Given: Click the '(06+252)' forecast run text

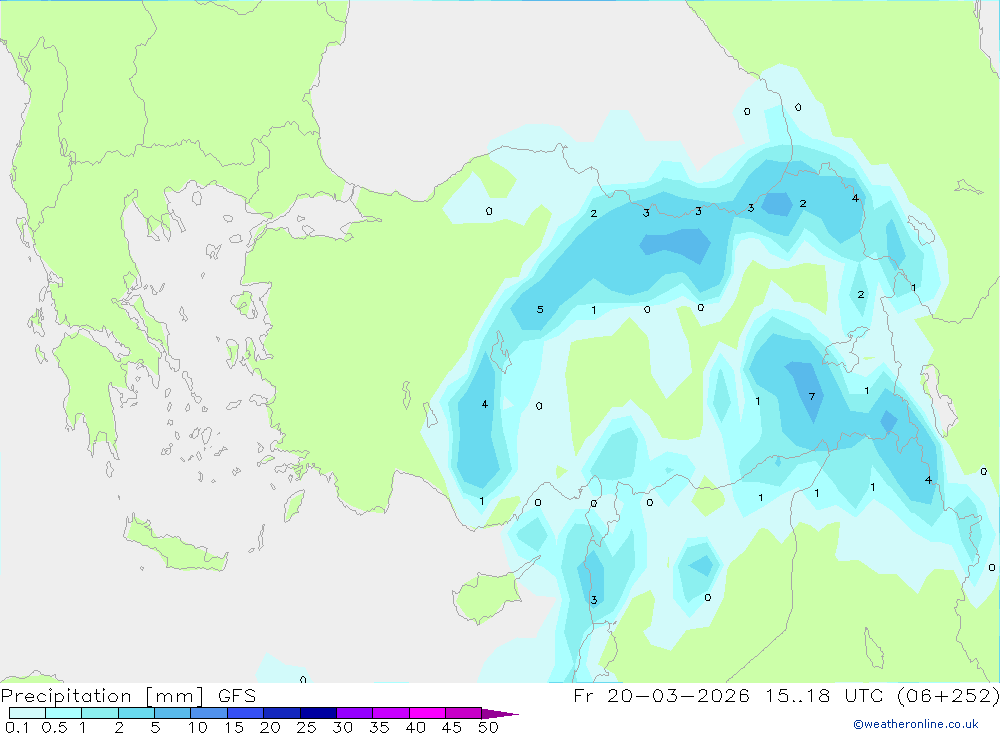Looking at the screenshot, I should coord(948,695).
